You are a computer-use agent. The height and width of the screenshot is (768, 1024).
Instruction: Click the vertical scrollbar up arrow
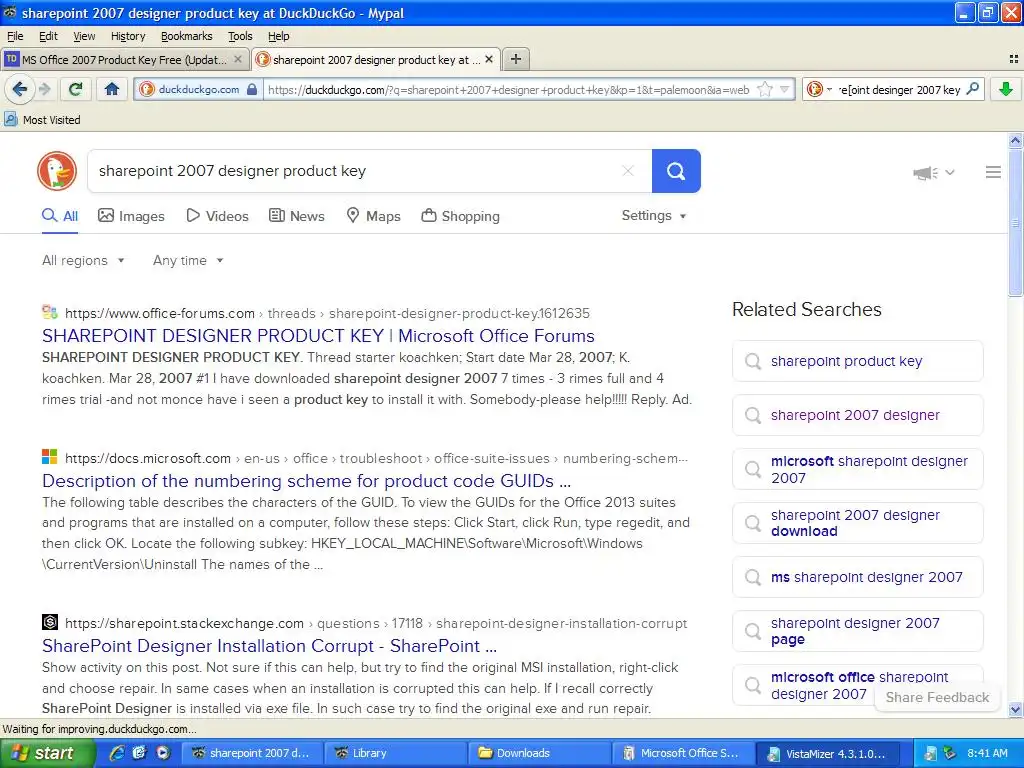(x=1015, y=140)
